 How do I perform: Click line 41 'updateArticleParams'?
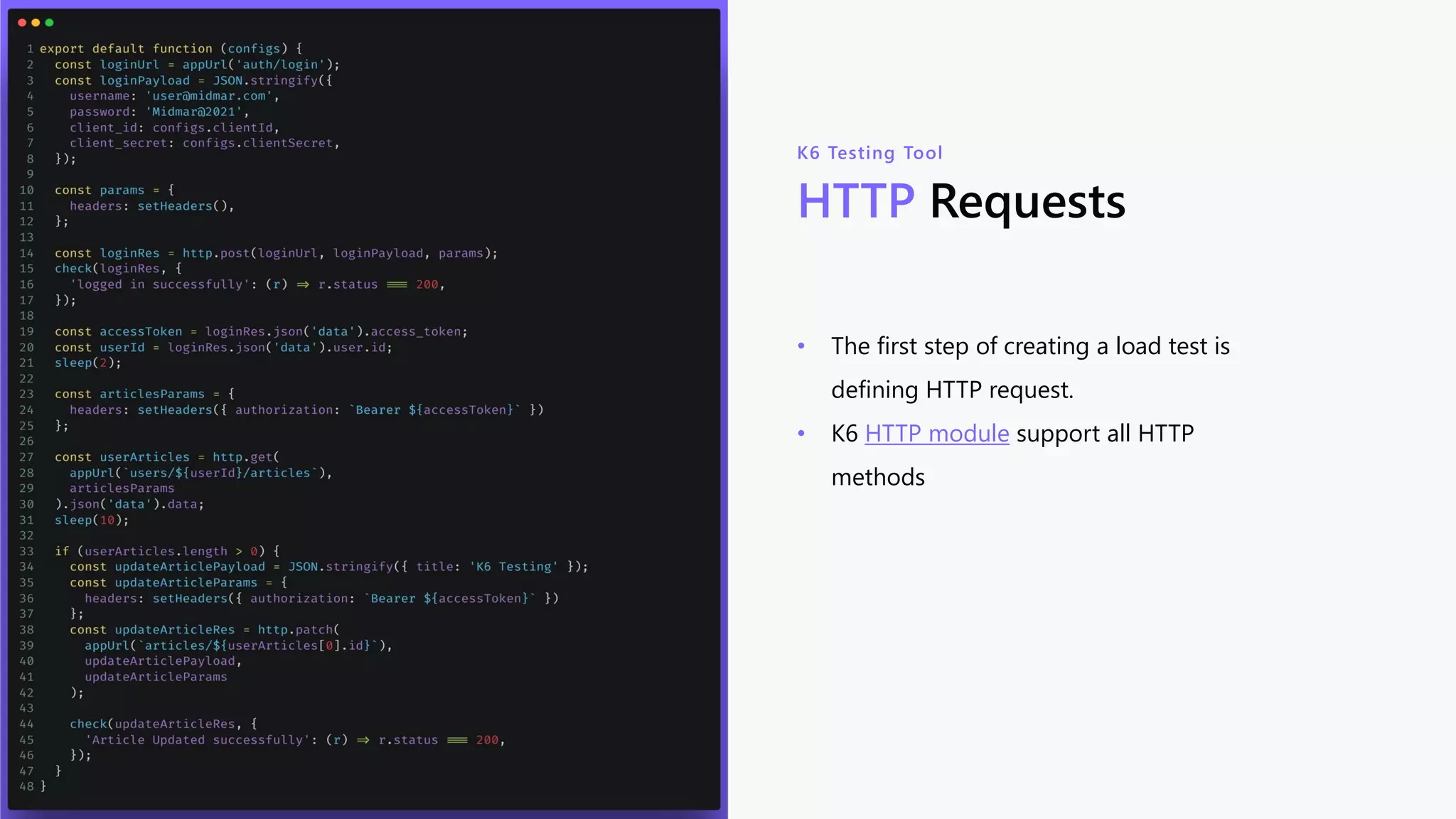[156, 677]
